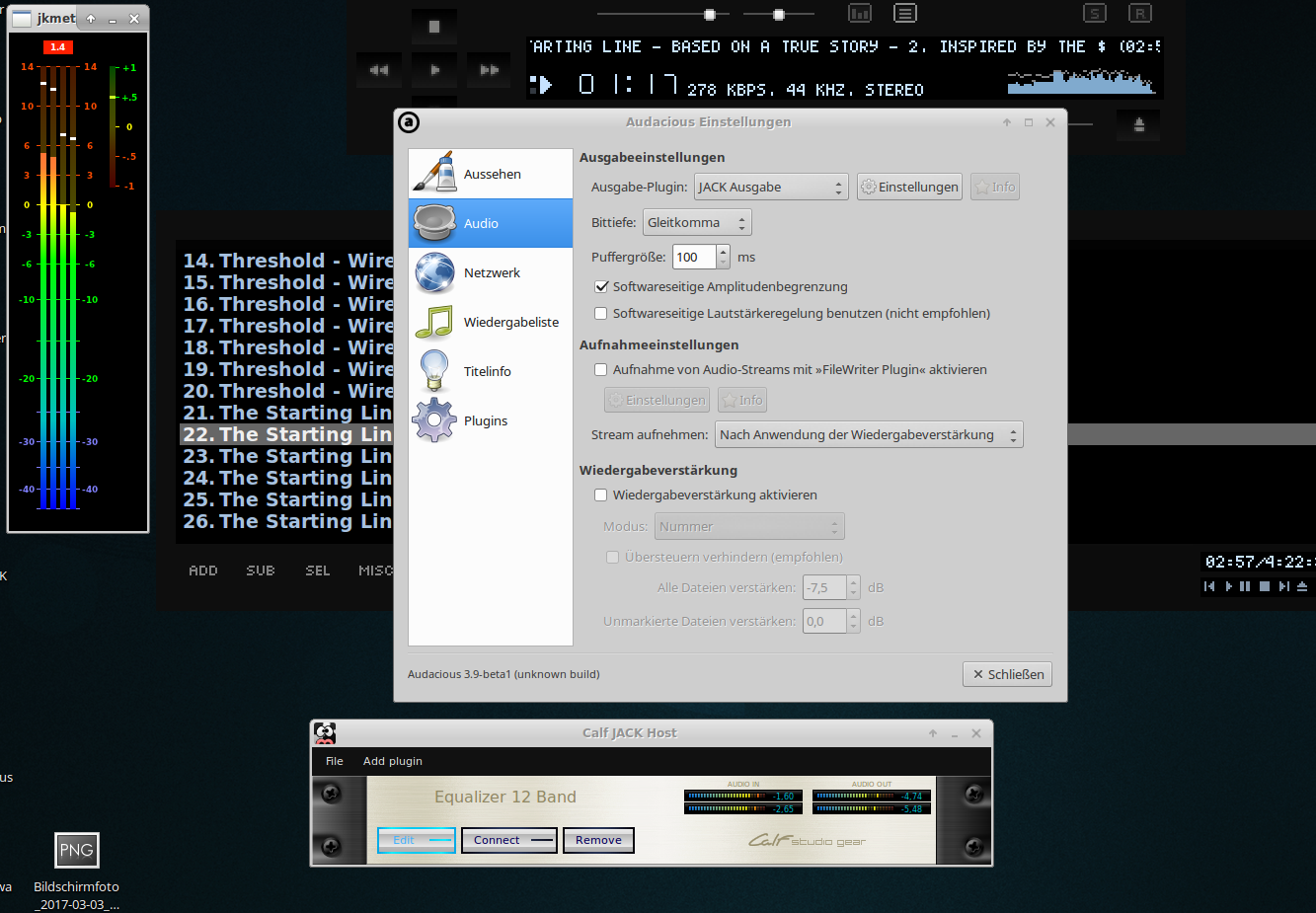Screen dimensions: 1316x913
Task: Select playlist row 21. The Starting Line
Action: point(286,413)
